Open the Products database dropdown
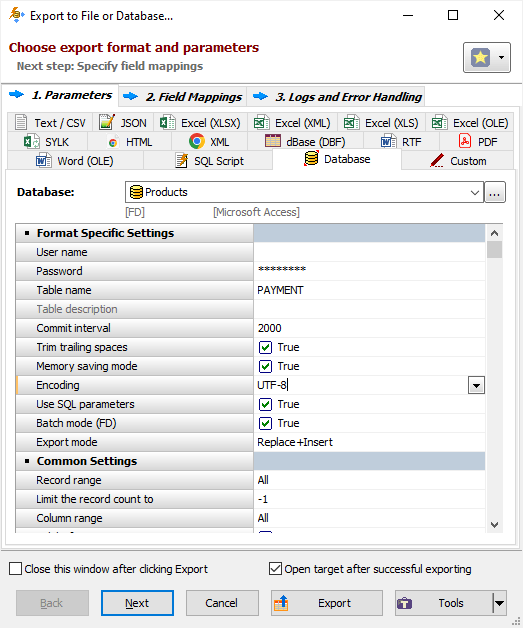Image resolution: width=523 pixels, height=628 pixels. [x=475, y=192]
